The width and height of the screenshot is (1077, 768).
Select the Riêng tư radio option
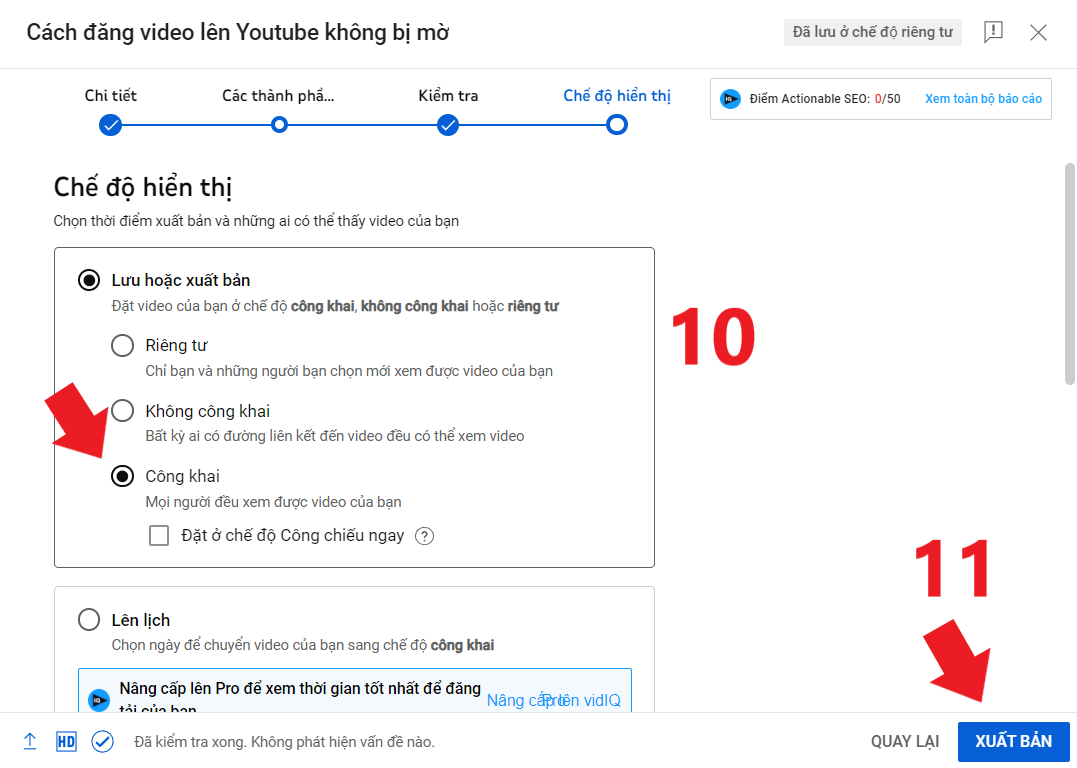pos(122,346)
